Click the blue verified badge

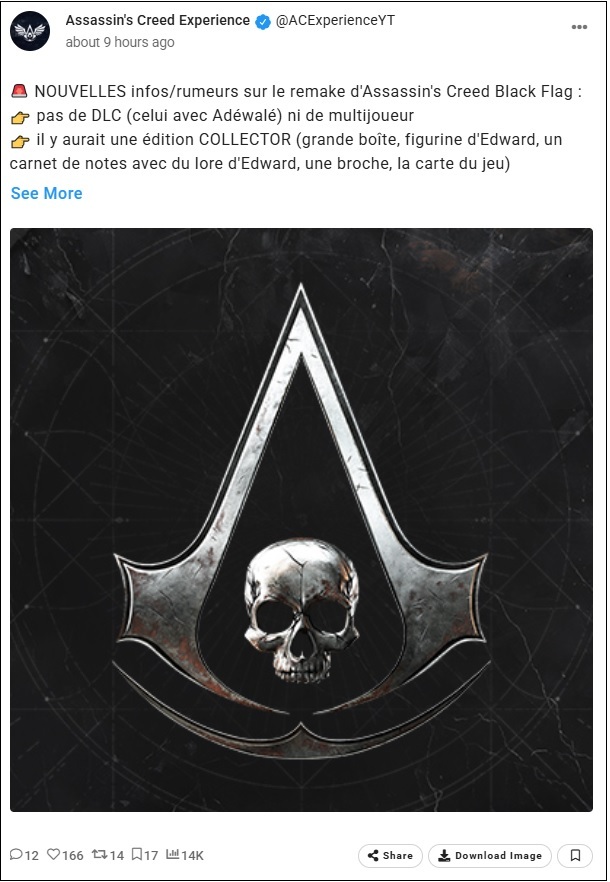pos(263,21)
